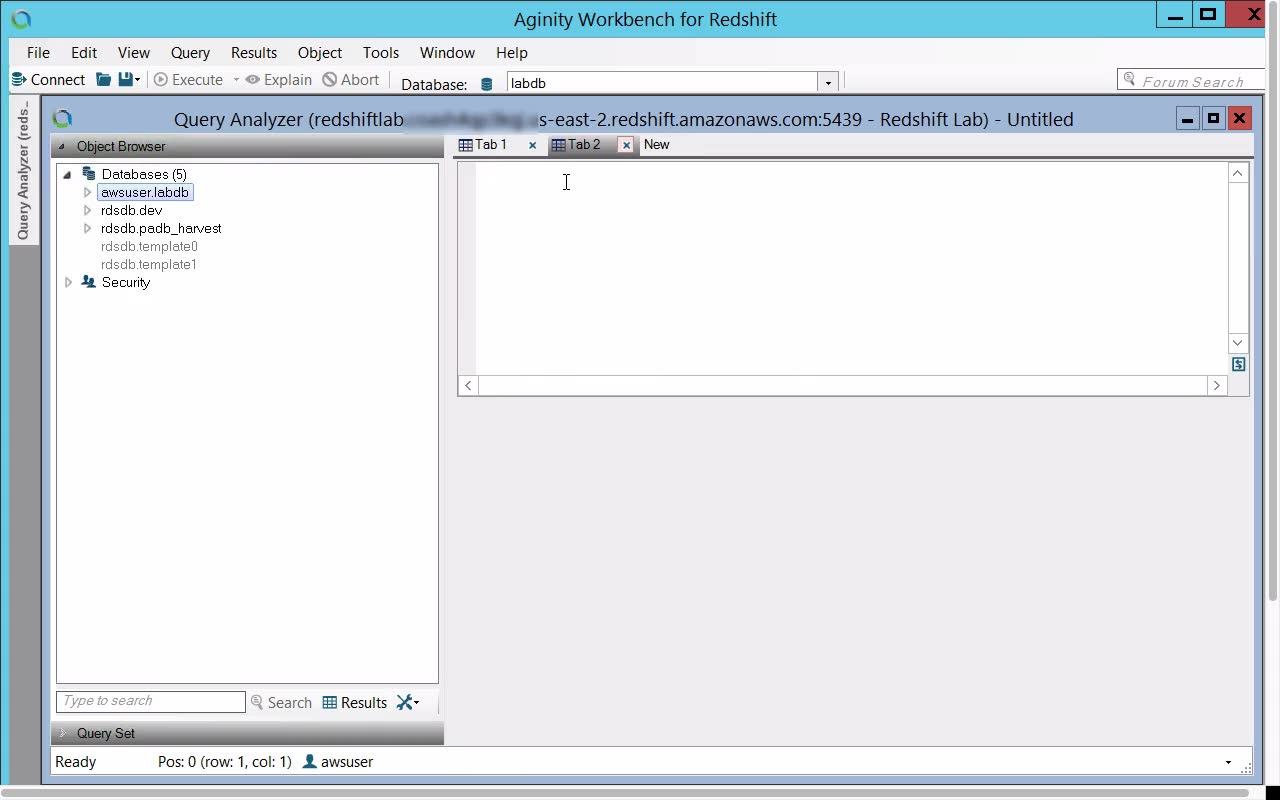Open the Execute options dropdown arrow
Viewport: 1280px width, 800px height.
pyautogui.click(x=236, y=80)
